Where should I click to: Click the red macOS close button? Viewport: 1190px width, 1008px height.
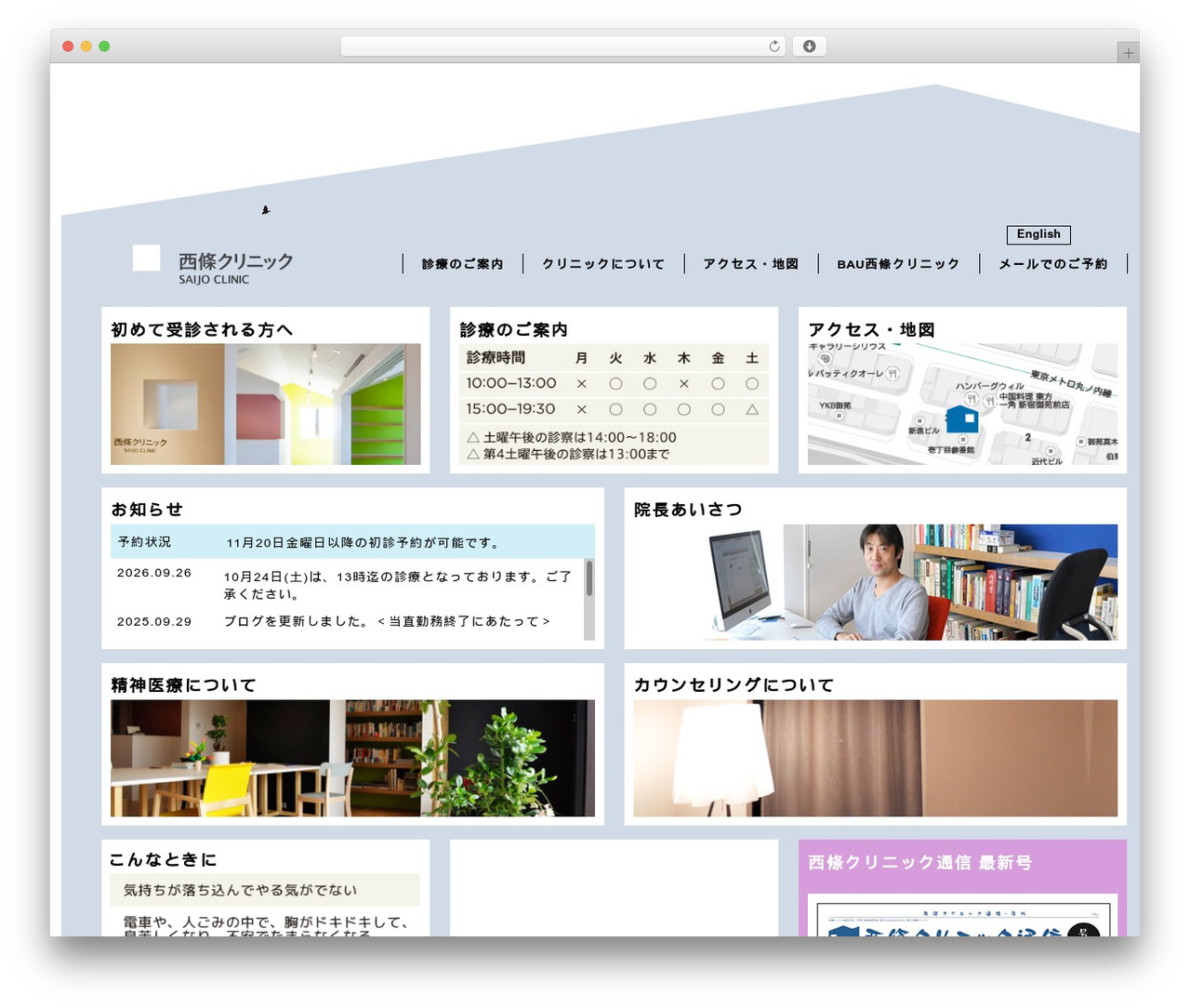coord(68,46)
